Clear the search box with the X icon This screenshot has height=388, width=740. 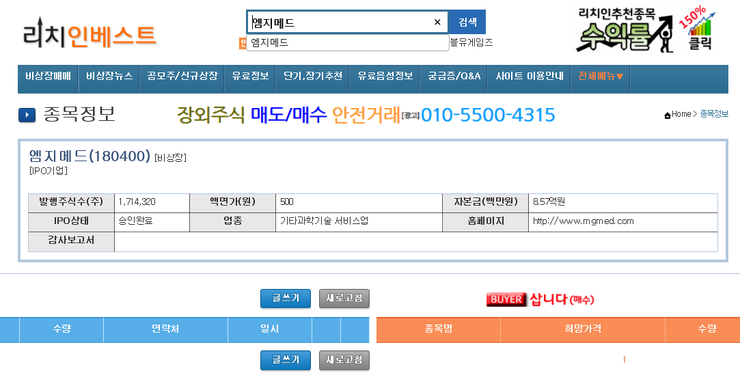[437, 22]
